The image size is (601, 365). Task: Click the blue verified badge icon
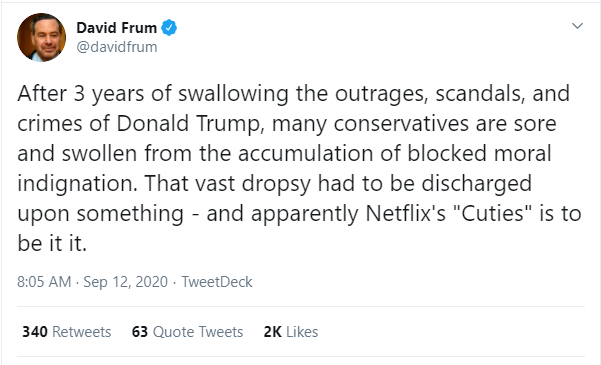(169, 28)
